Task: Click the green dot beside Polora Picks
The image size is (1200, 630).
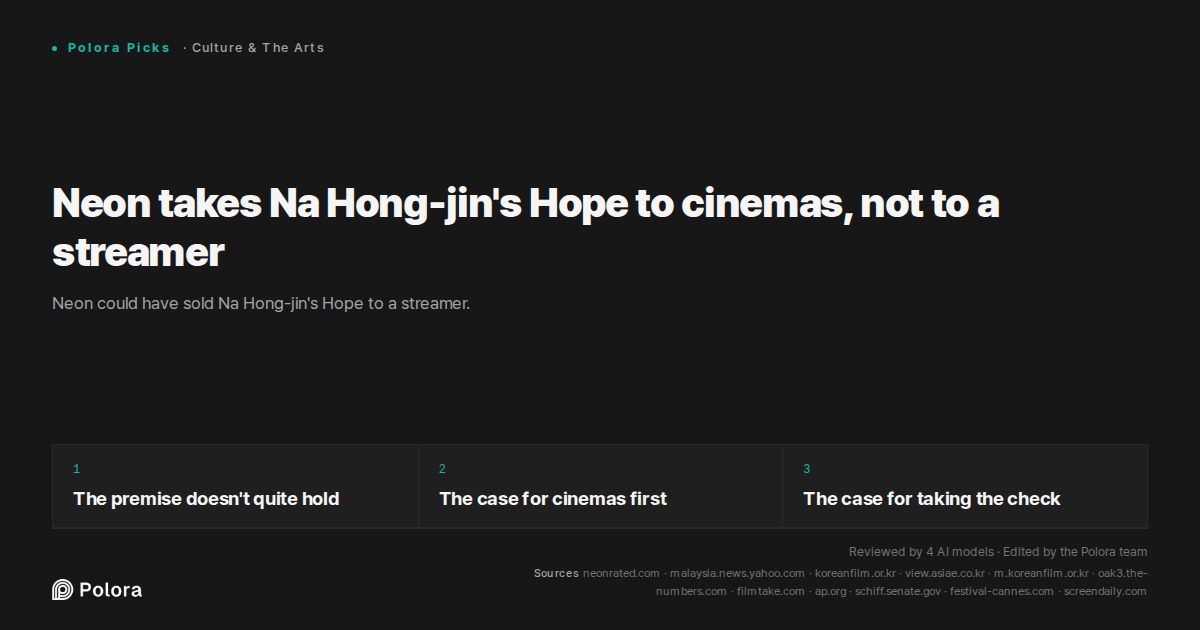Action: coord(55,48)
